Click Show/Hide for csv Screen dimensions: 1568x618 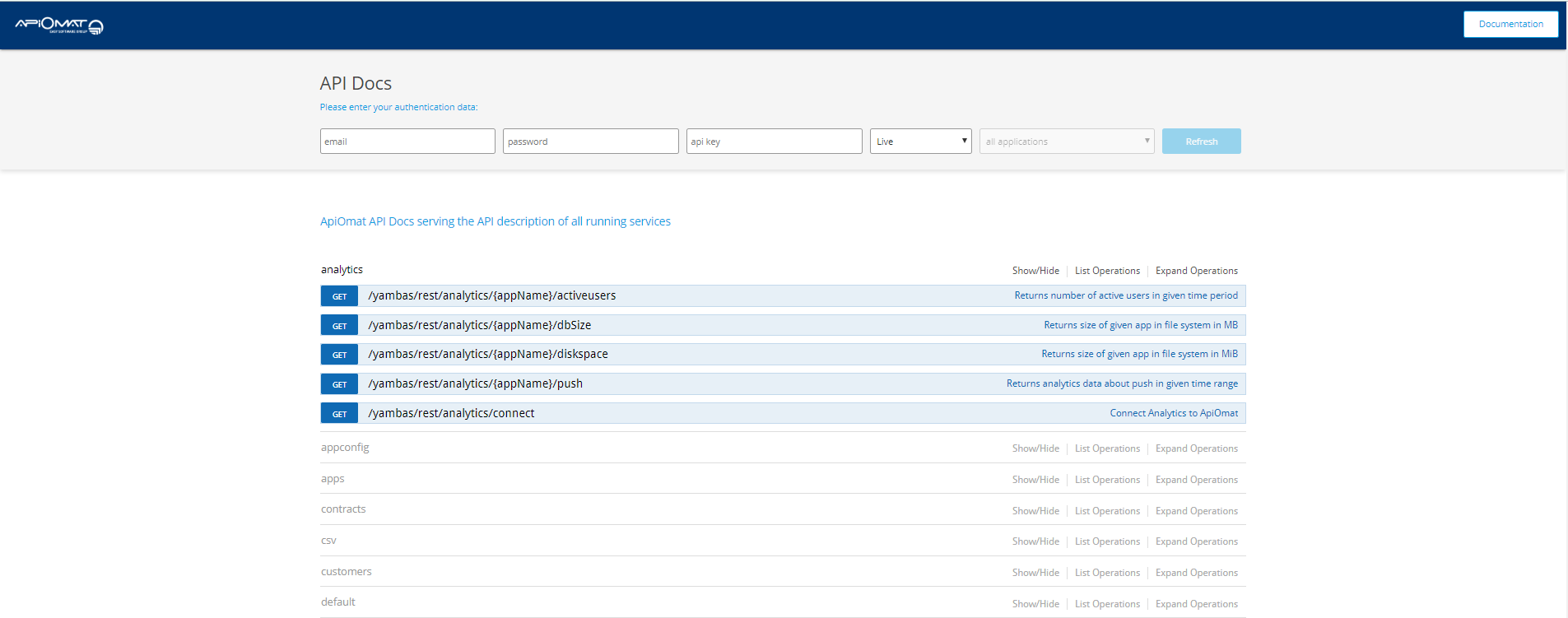coord(1035,541)
